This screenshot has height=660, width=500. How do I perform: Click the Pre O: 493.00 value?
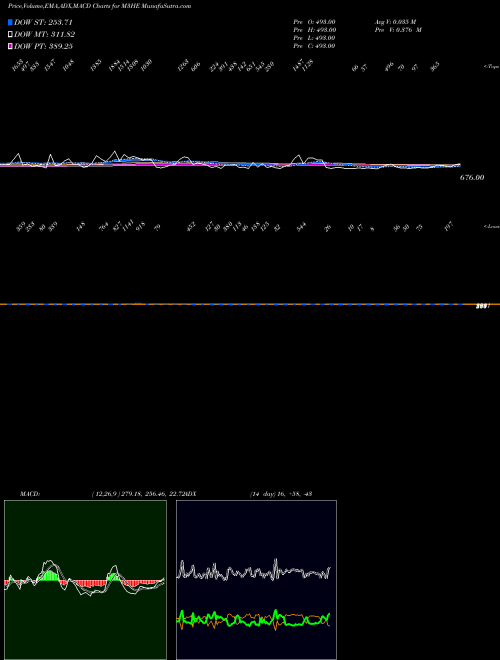pos(314,22)
